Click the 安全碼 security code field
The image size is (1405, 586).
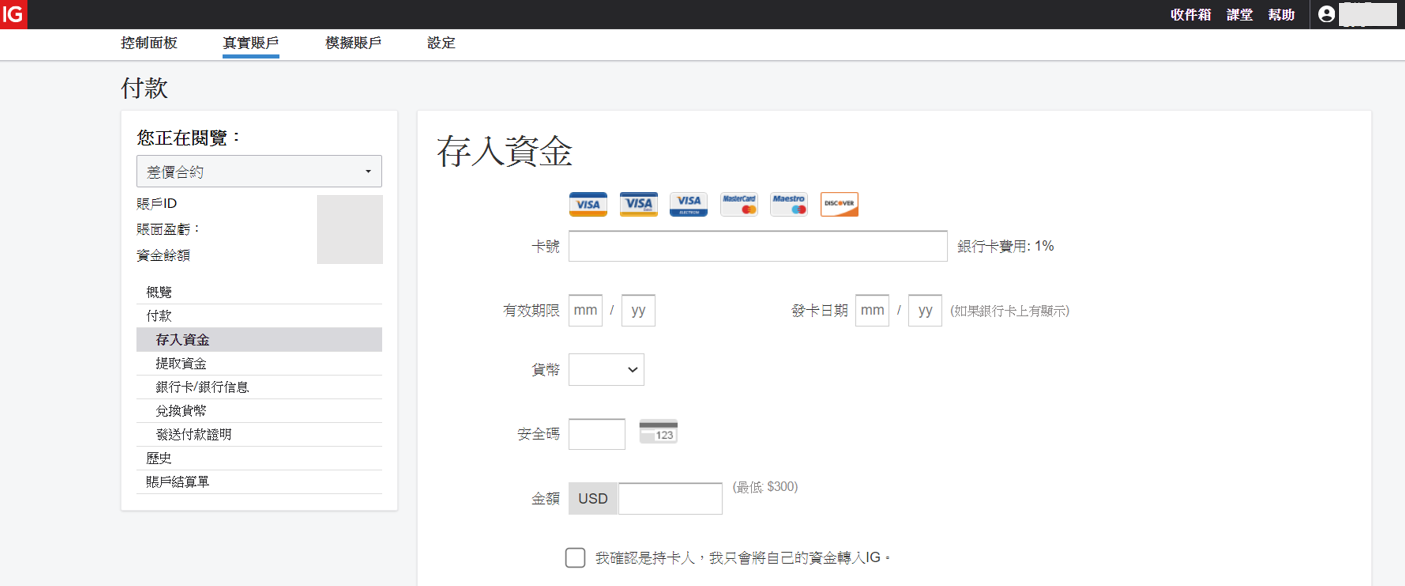coord(597,434)
